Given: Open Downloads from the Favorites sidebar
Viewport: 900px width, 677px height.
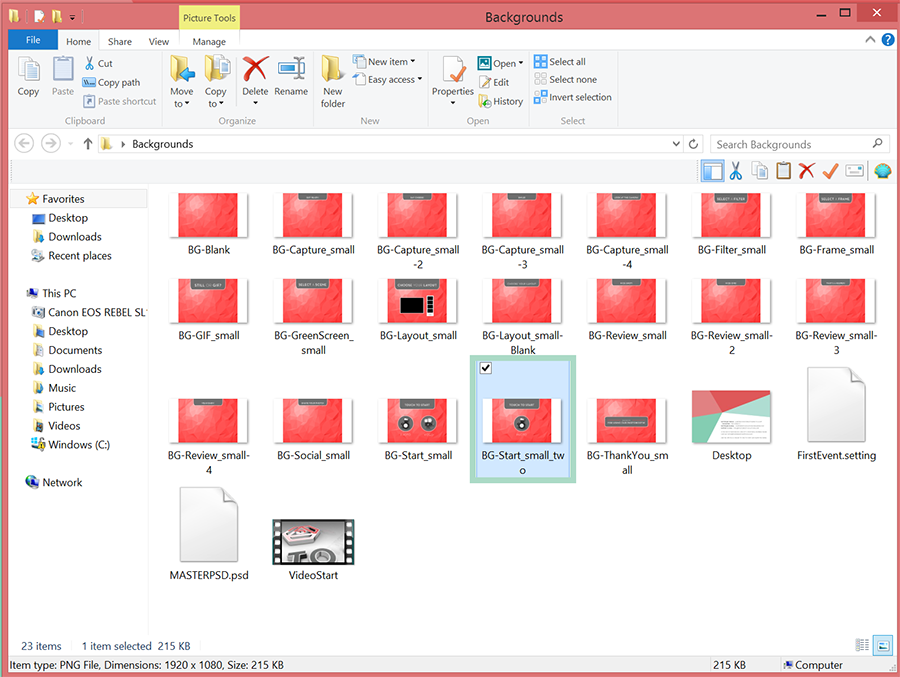Looking at the screenshot, I should point(66,236).
